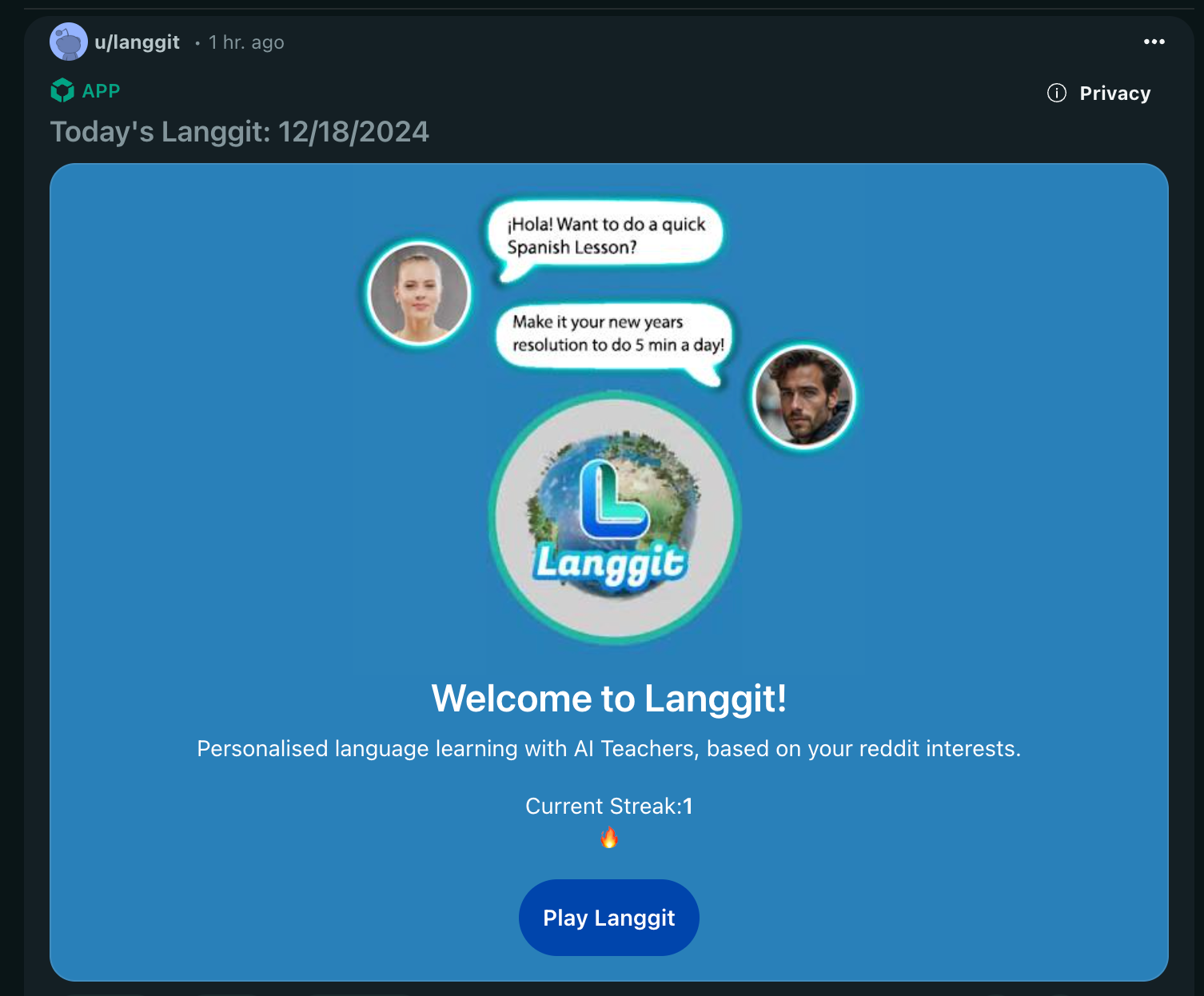Click the 1 hr. ago timestamp
Screen dimensions: 1204x996
pos(246,42)
